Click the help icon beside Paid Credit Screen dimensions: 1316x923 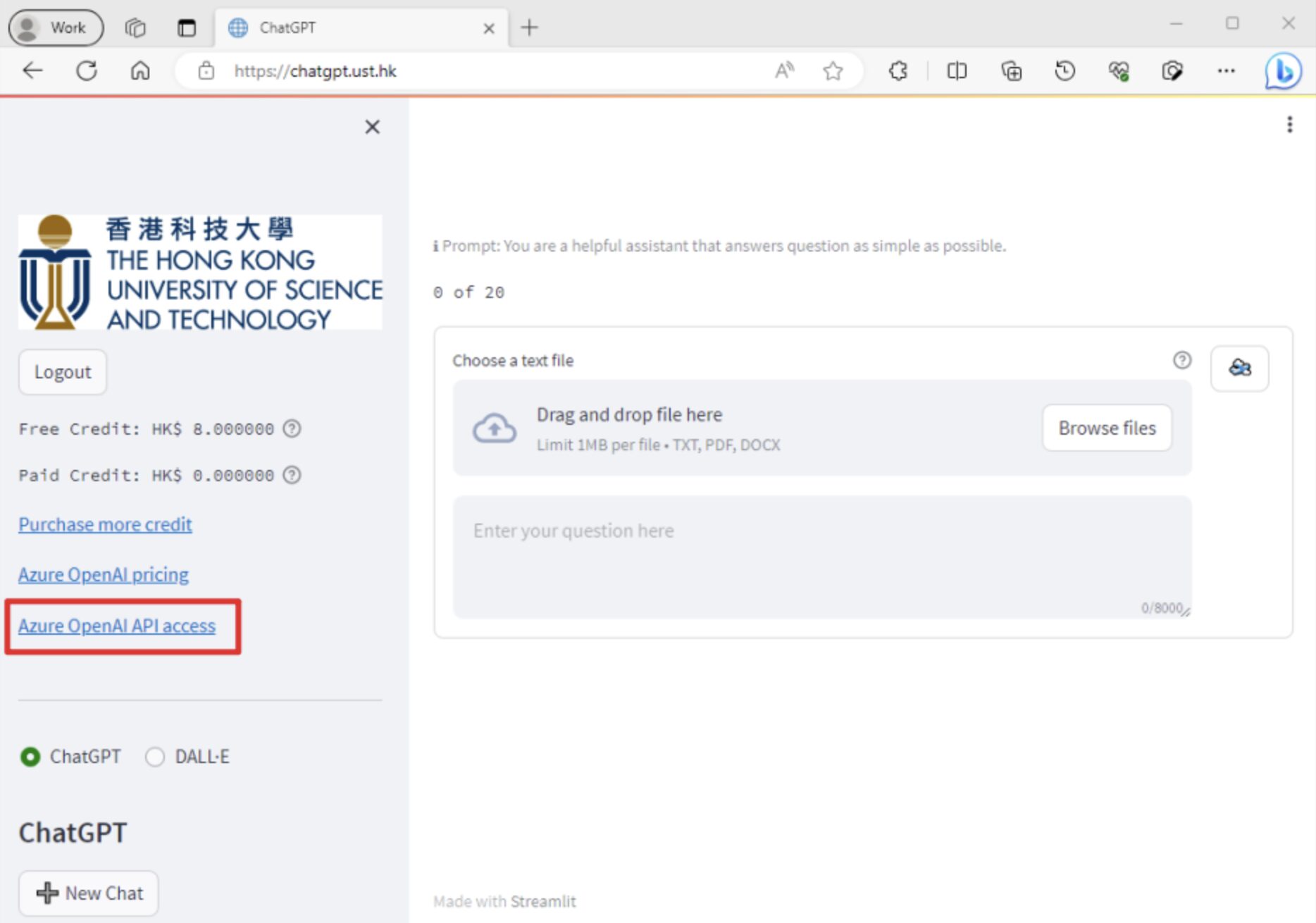292,475
